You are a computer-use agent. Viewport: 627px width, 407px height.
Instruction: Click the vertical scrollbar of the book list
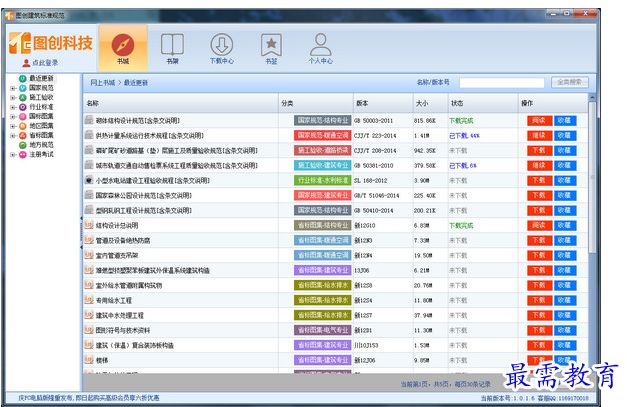click(592, 176)
